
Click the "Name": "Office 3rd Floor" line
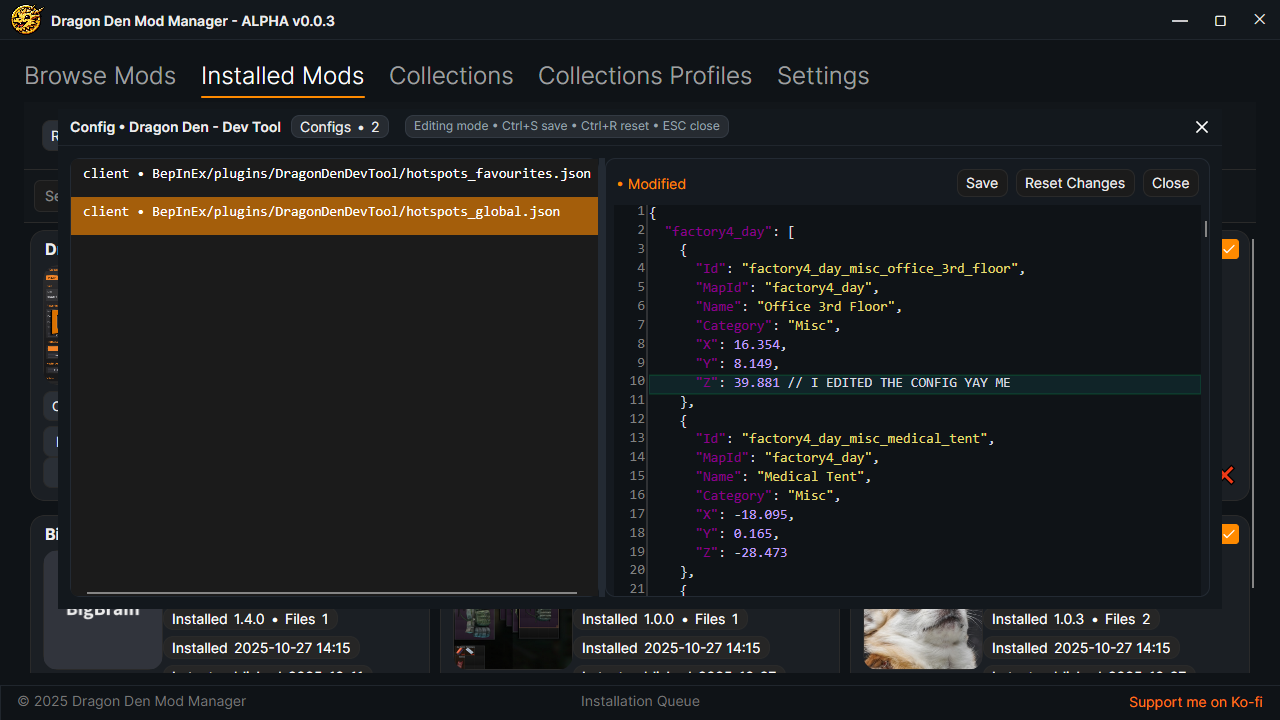tap(799, 307)
